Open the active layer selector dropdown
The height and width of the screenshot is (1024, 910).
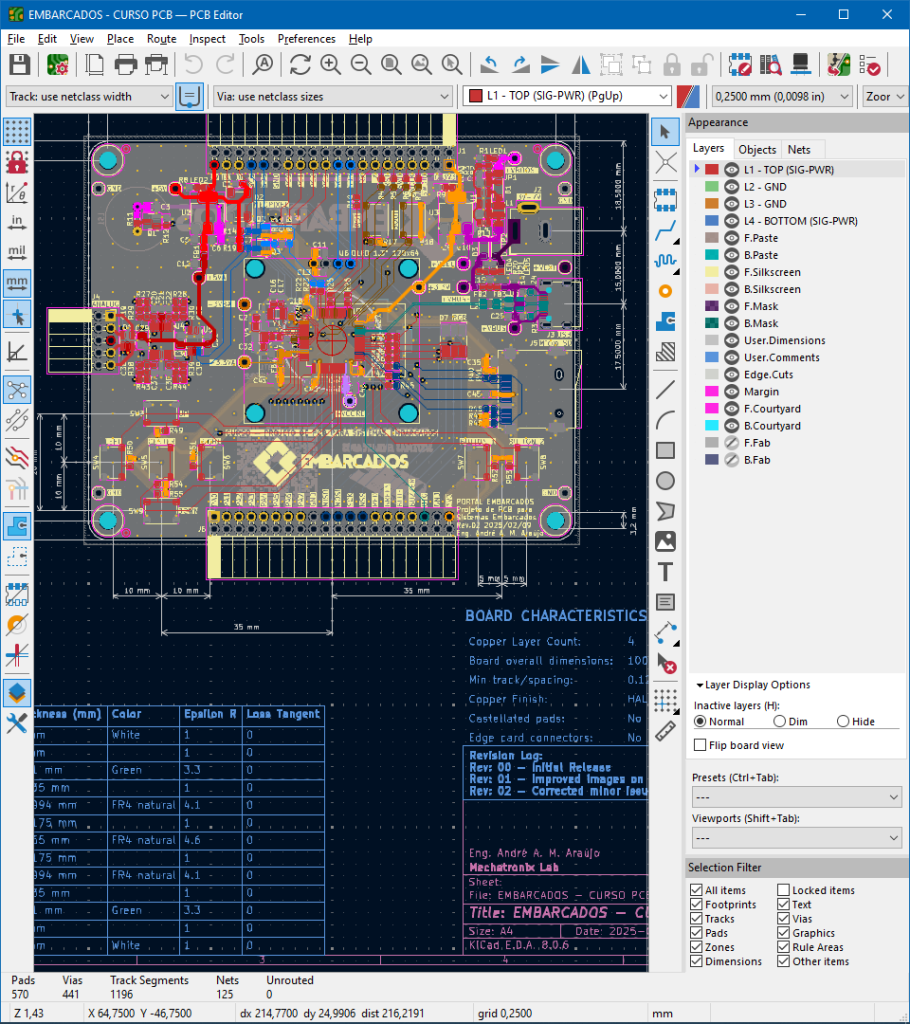coord(567,96)
